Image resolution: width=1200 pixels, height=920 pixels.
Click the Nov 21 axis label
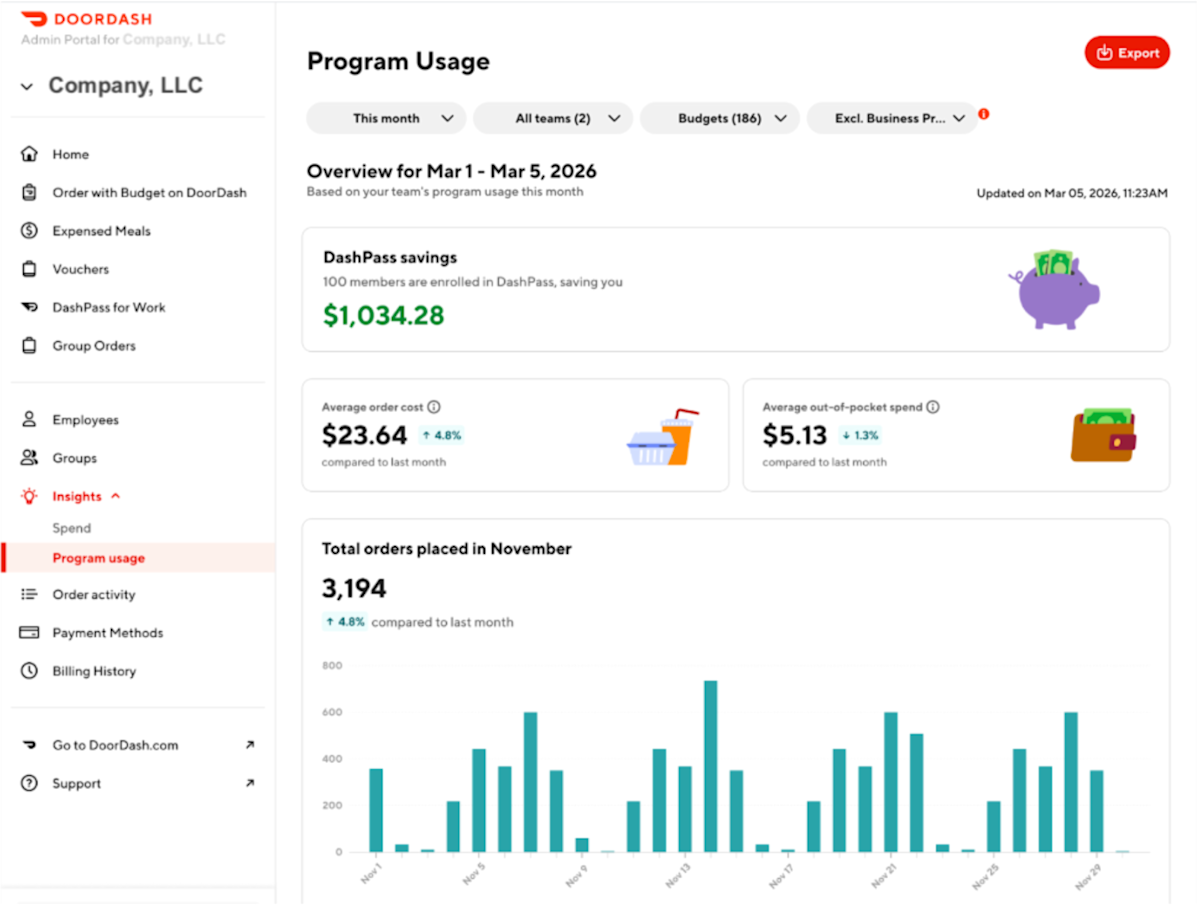[884, 876]
